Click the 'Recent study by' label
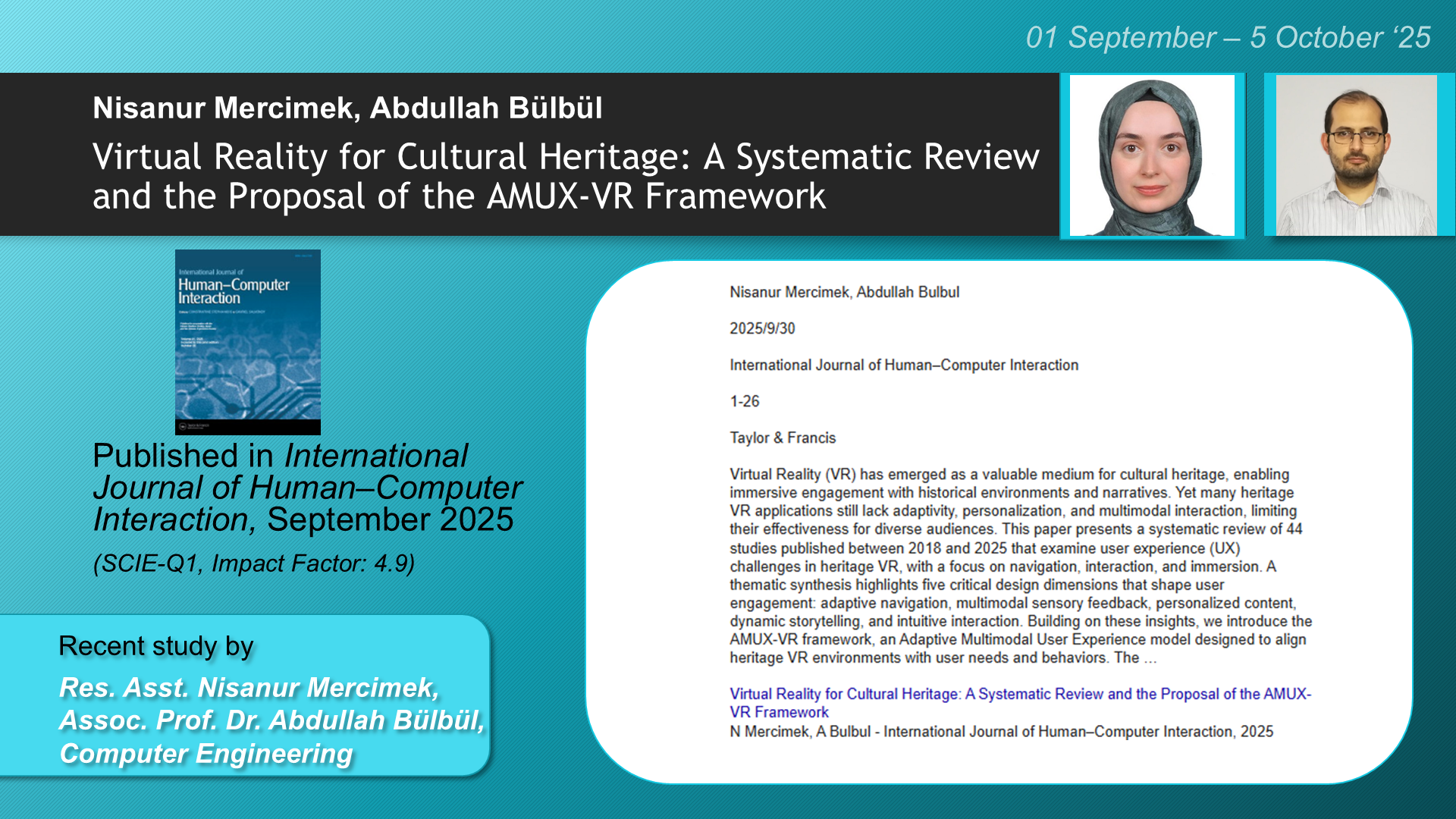This screenshot has height=819, width=1456. pyautogui.click(x=155, y=646)
